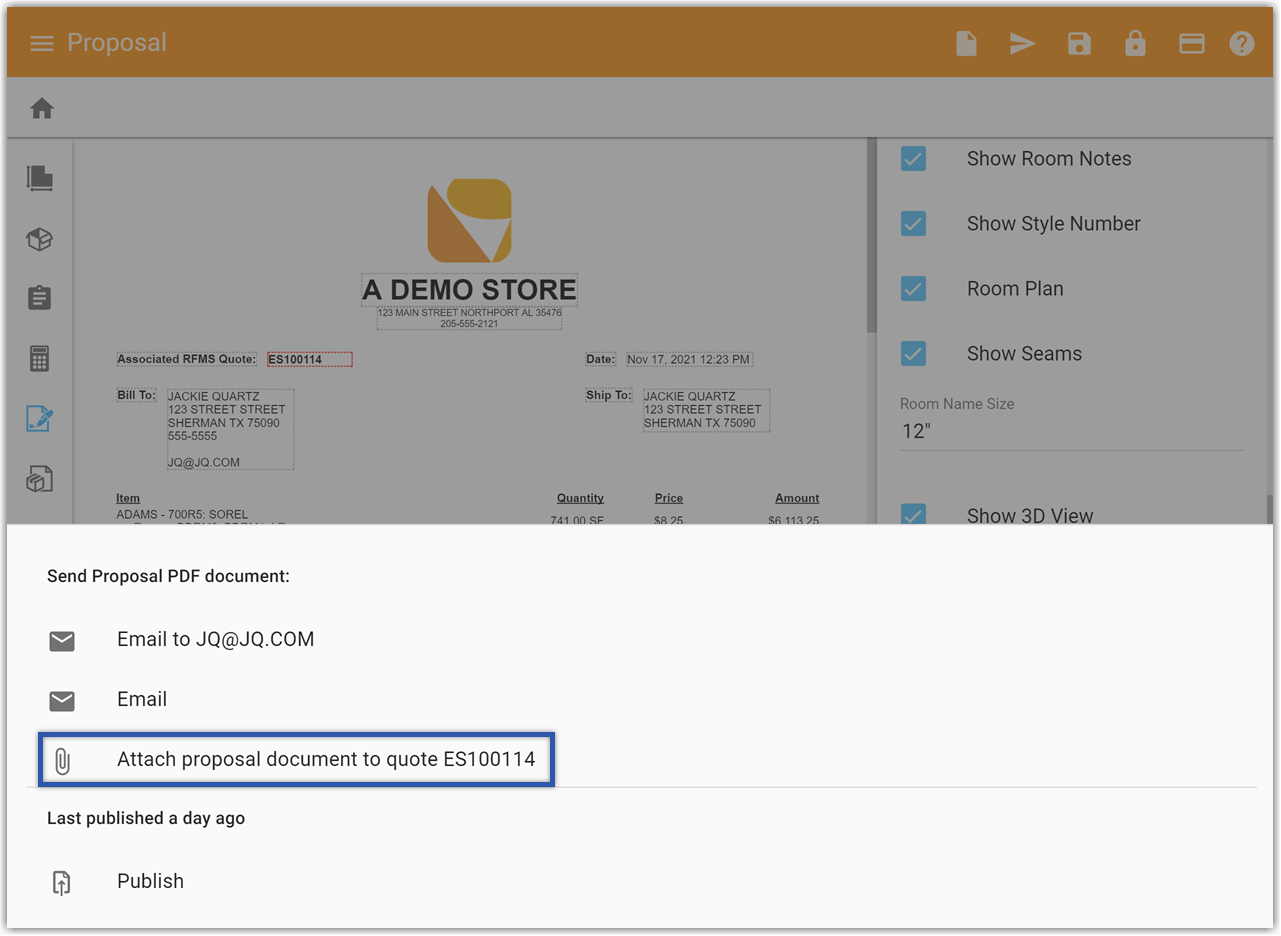Click the Price column header
This screenshot has width=1281, height=936.
(x=669, y=498)
